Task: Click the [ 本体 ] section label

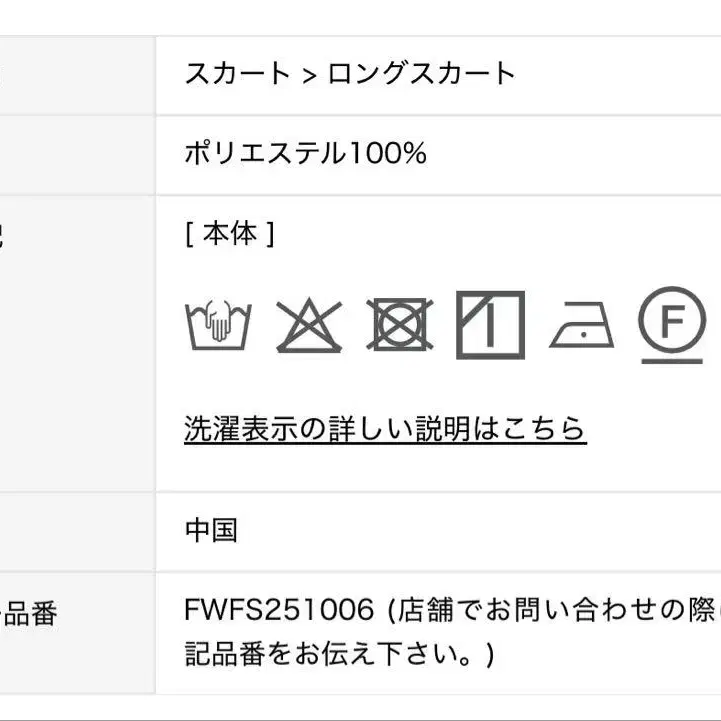Action: coord(230,234)
